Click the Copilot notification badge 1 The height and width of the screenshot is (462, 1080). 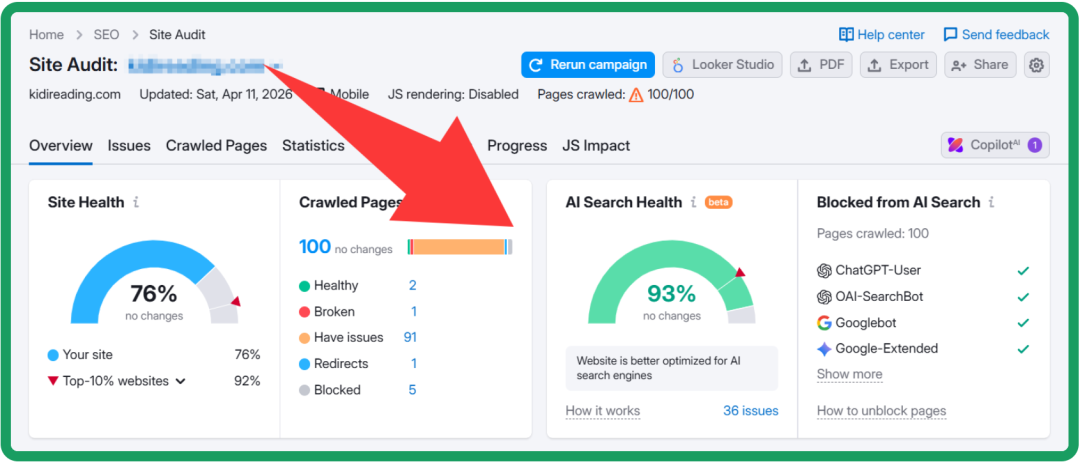[x=1034, y=145]
